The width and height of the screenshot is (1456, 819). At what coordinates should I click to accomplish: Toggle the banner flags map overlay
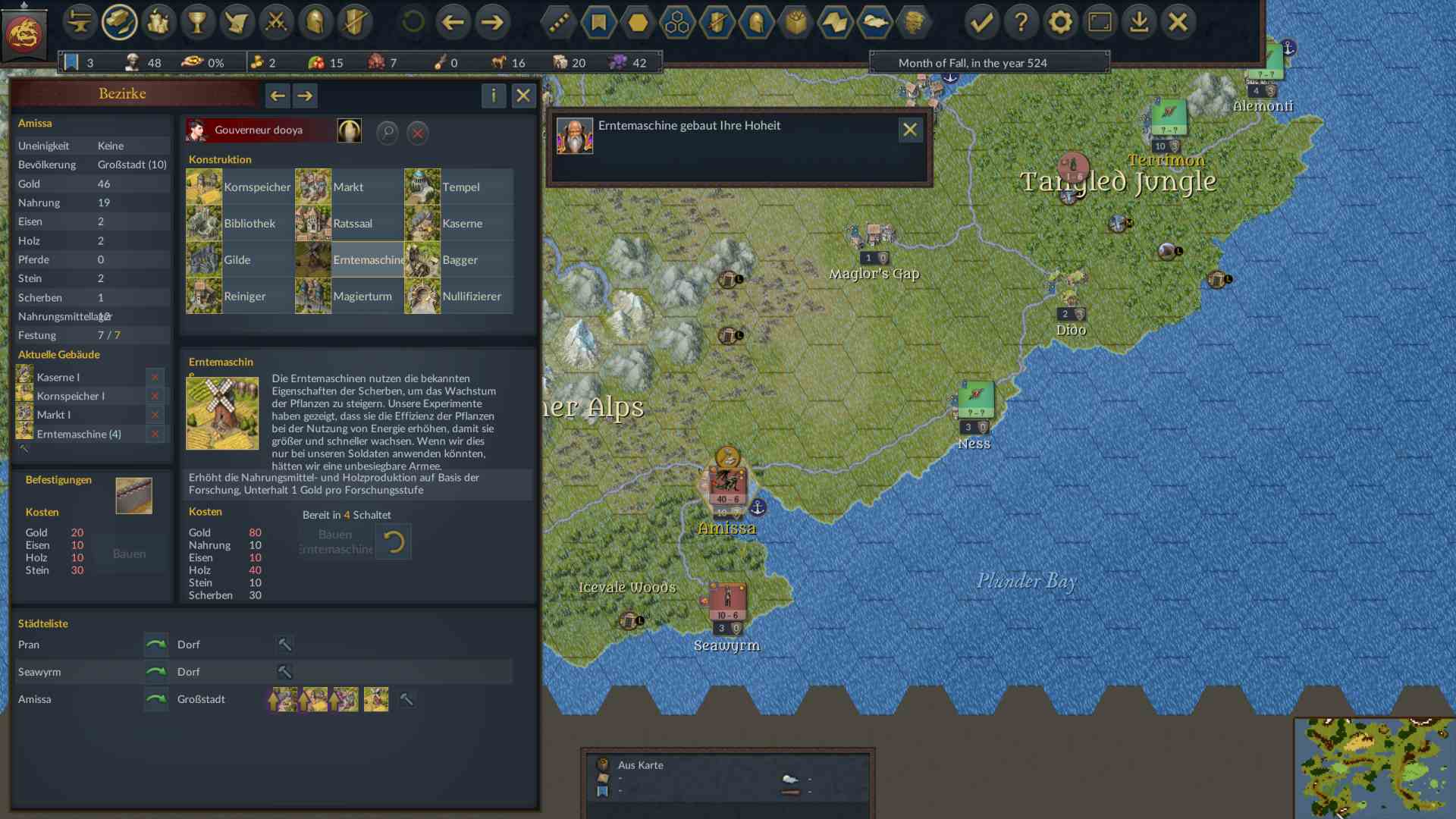[x=598, y=23]
